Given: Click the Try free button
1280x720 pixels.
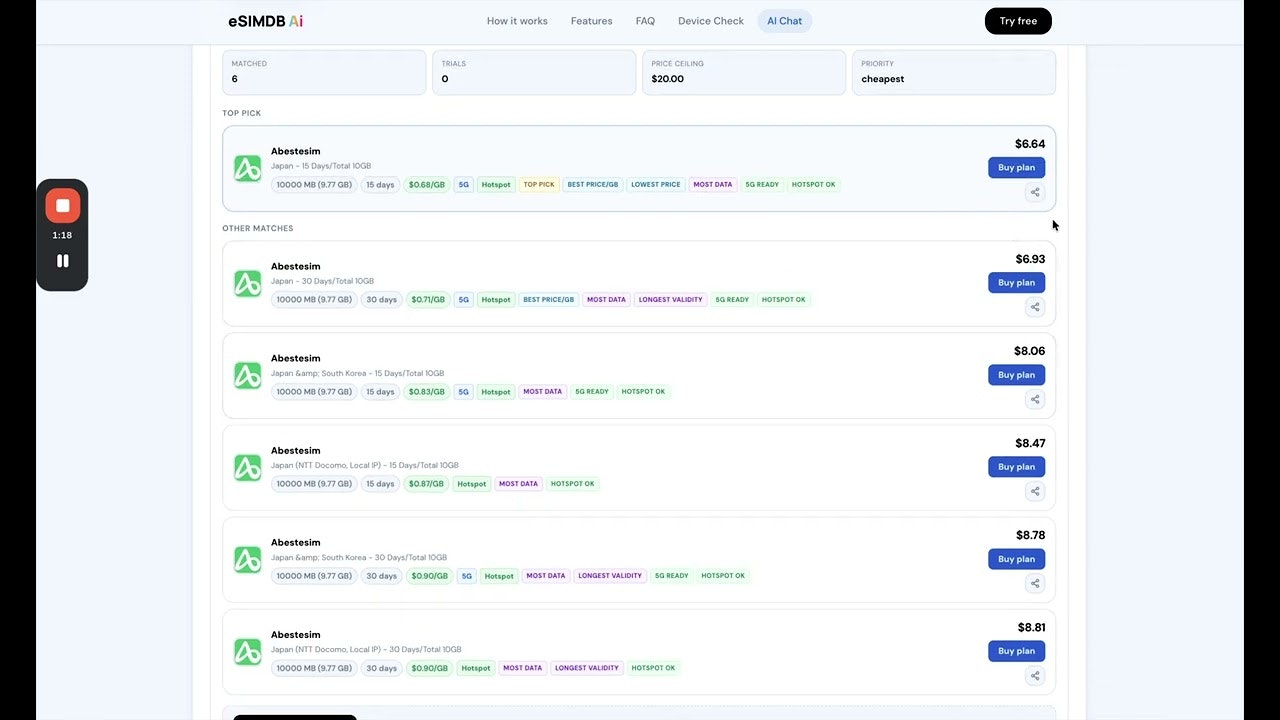Looking at the screenshot, I should click(1017, 20).
